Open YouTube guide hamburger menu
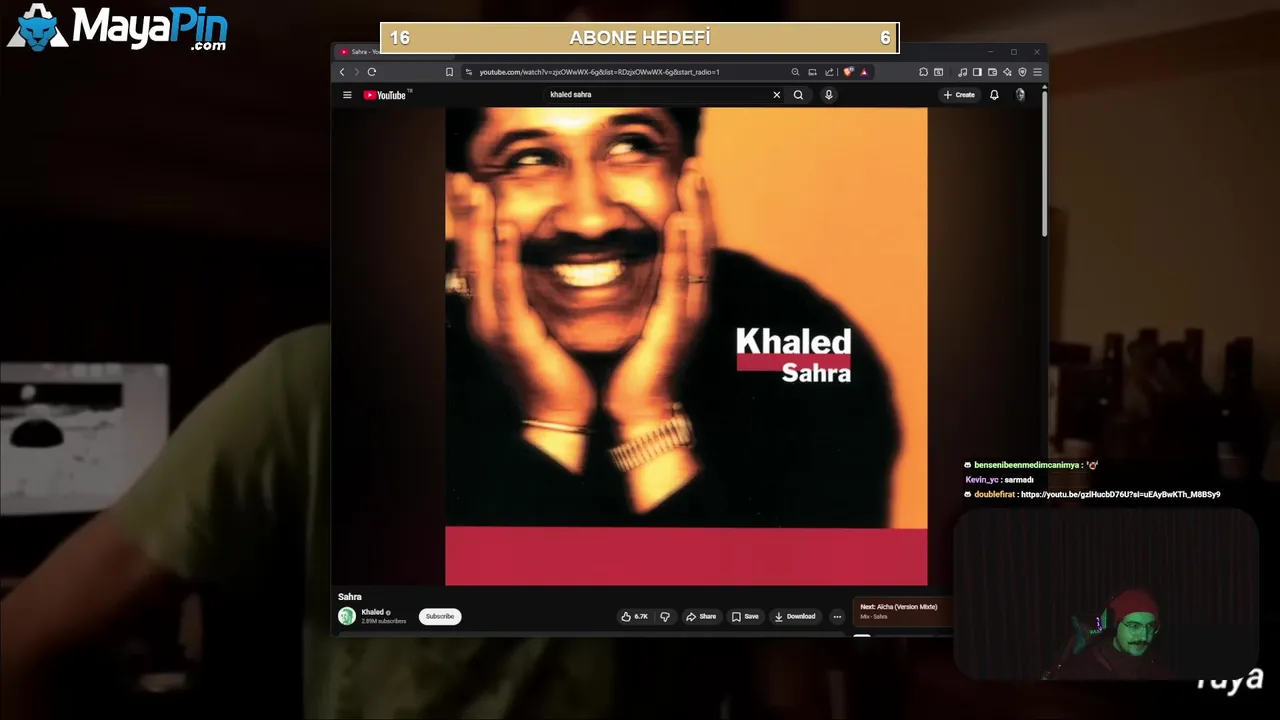This screenshot has width=1280, height=720. click(x=347, y=95)
